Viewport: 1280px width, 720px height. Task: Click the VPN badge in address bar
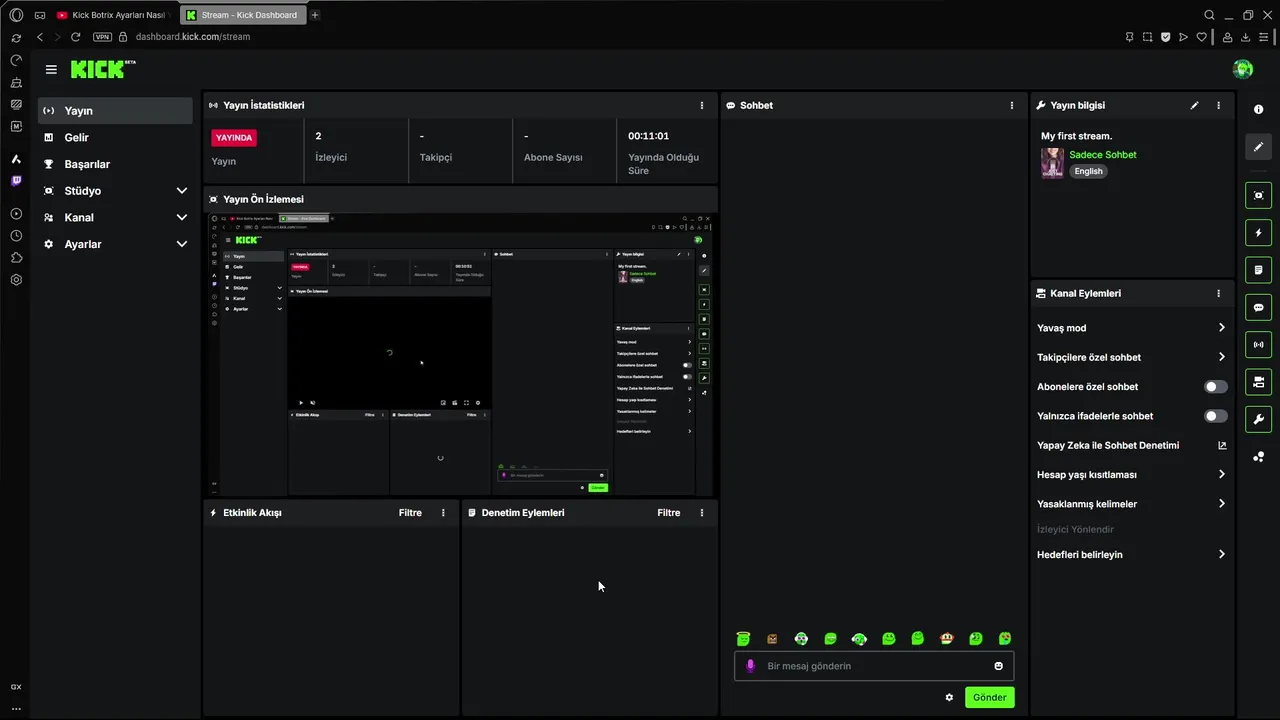tap(102, 37)
